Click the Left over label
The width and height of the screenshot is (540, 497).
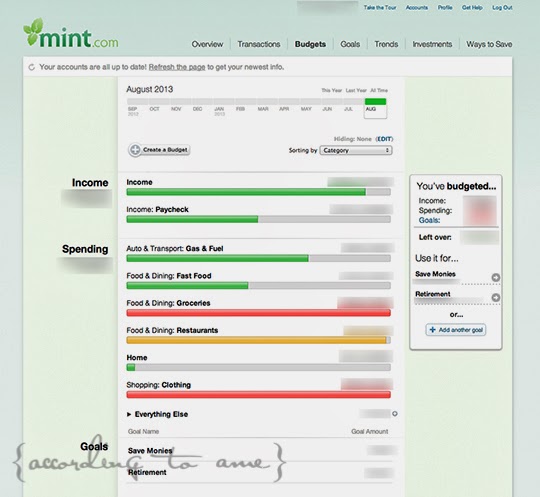pos(435,237)
